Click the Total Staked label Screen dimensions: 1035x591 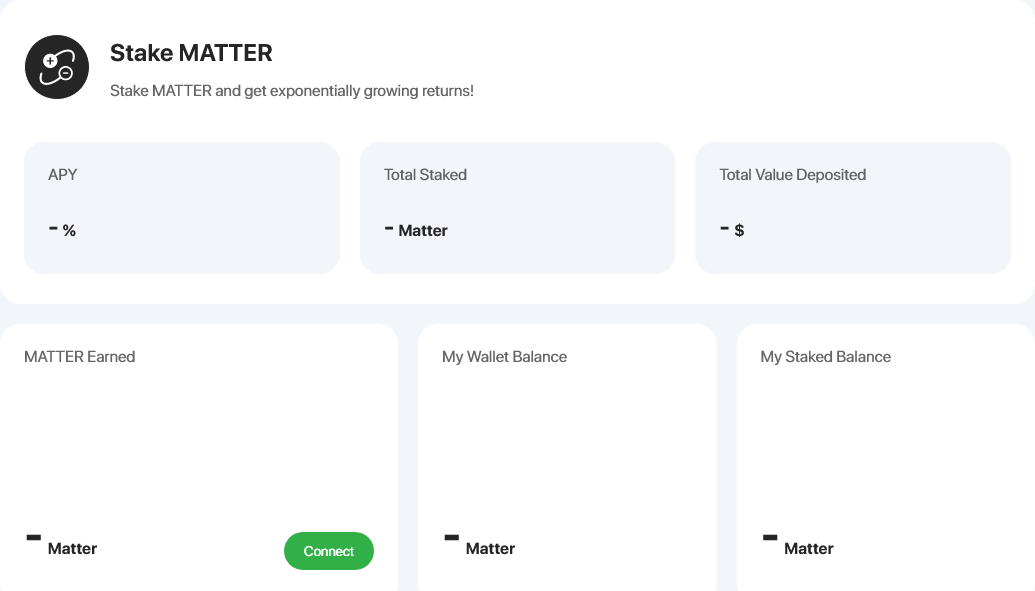click(425, 174)
